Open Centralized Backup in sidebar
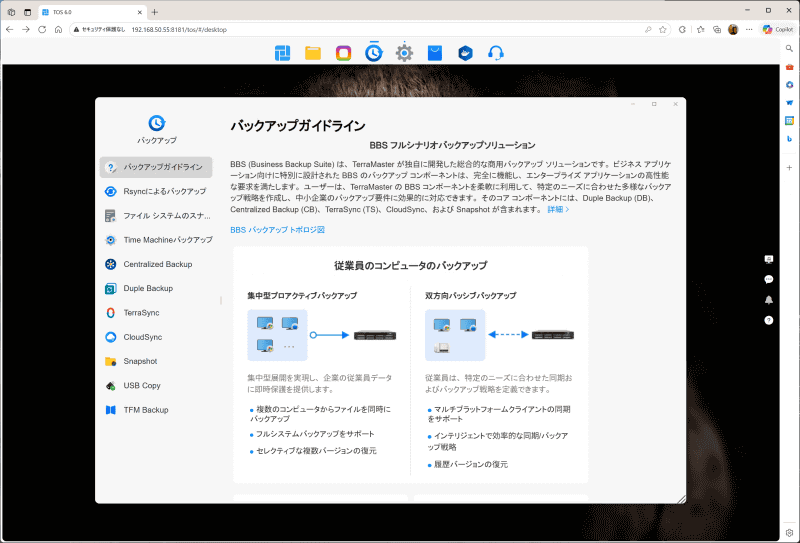800x543 pixels. click(x=156, y=264)
